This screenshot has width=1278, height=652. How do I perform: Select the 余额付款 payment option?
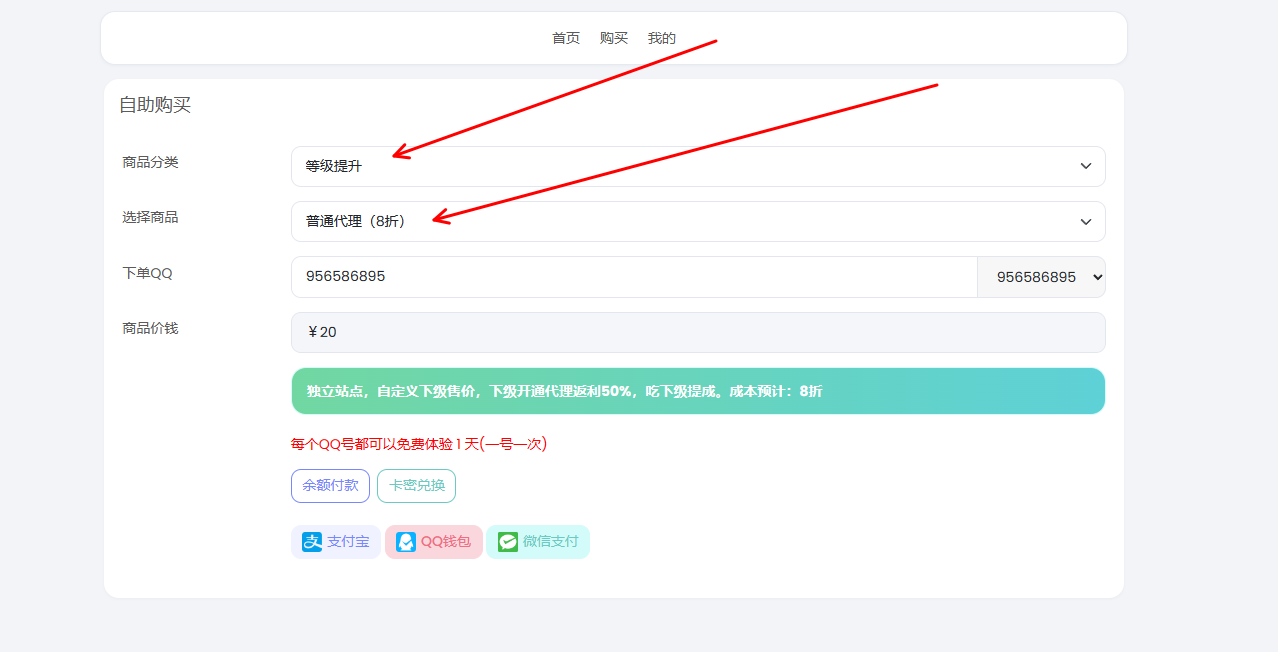tap(330, 486)
